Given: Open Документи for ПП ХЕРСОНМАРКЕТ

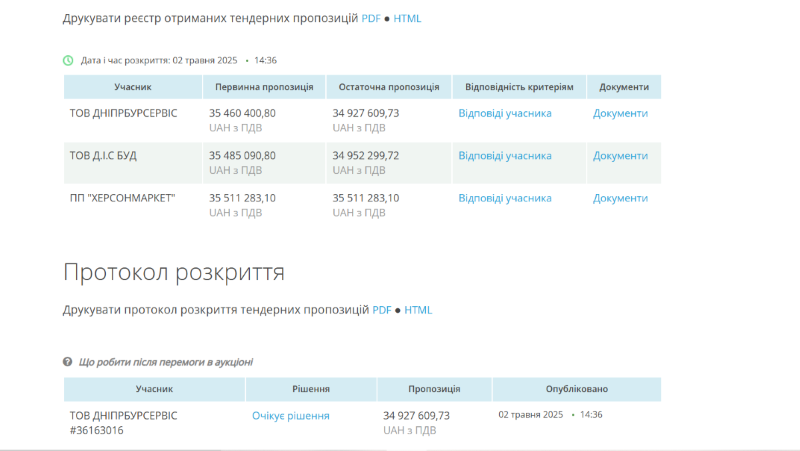Looking at the screenshot, I should pos(620,198).
